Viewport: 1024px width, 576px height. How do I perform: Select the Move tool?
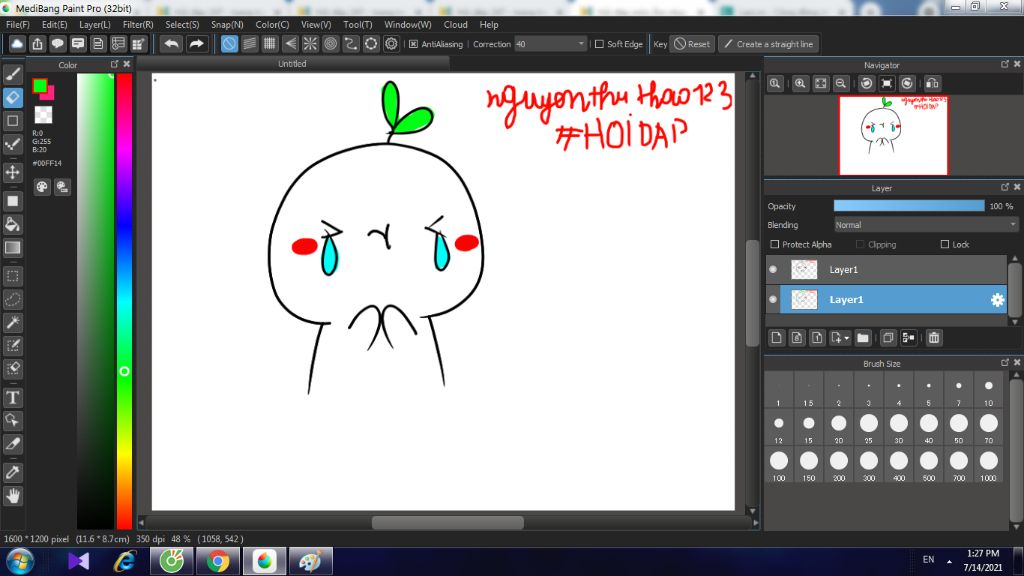coord(12,172)
